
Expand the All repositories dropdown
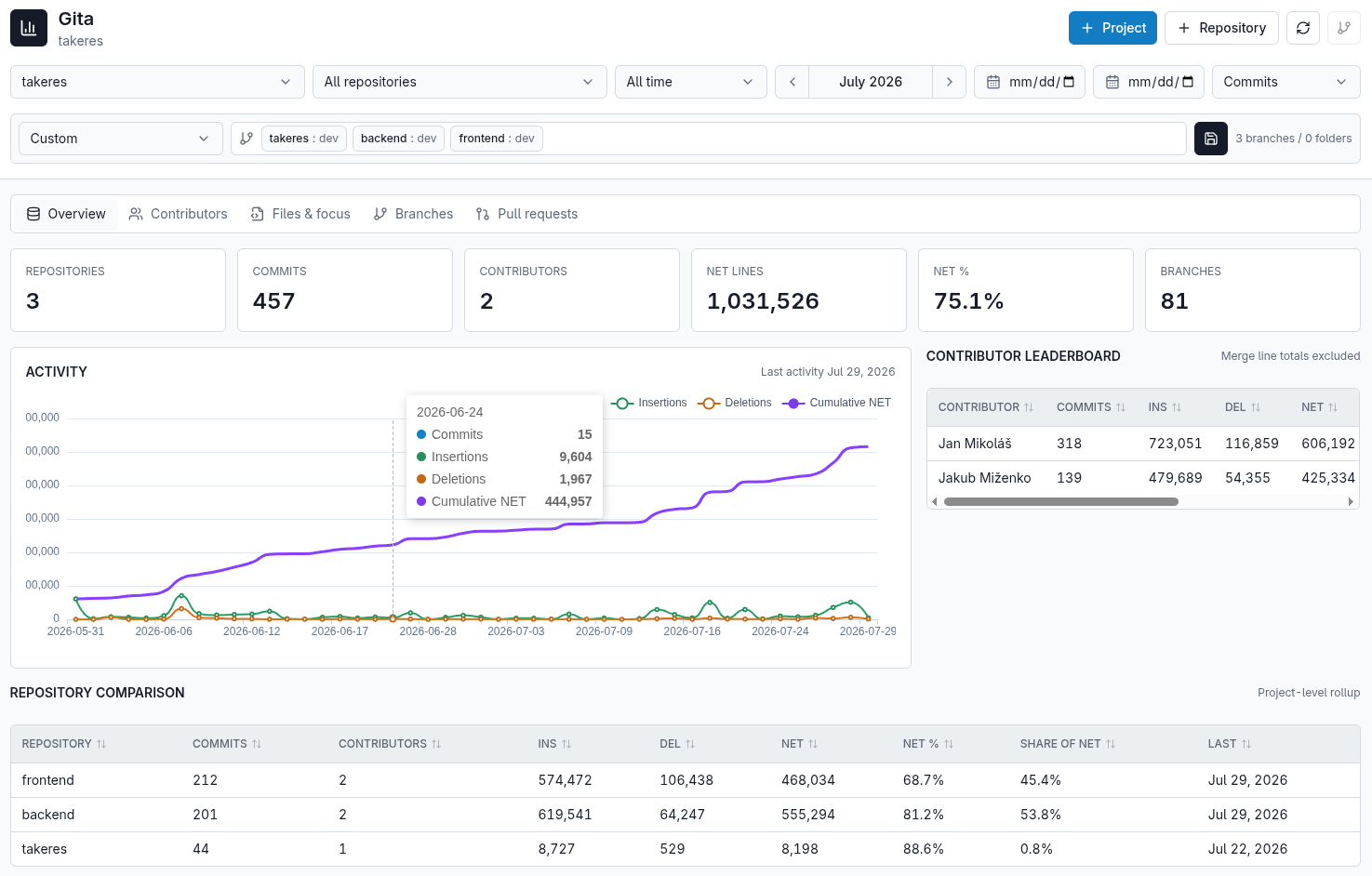460,82
